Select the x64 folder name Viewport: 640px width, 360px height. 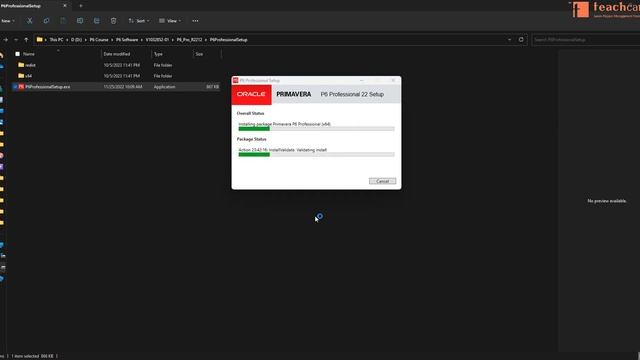29,76
